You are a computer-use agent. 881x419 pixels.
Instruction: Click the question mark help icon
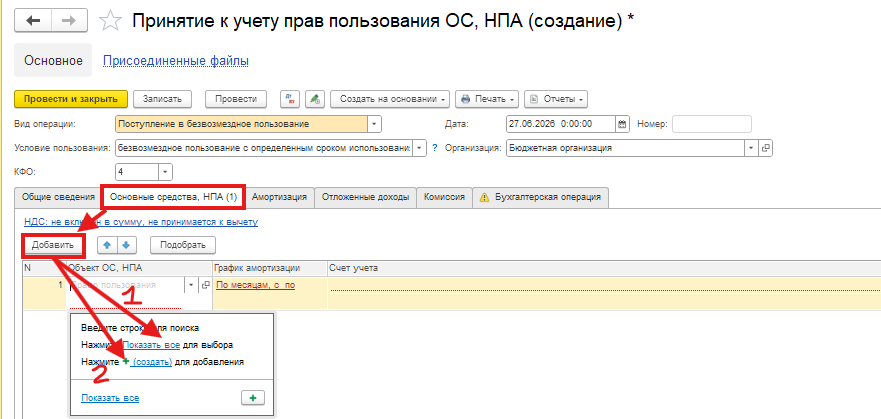pos(434,148)
